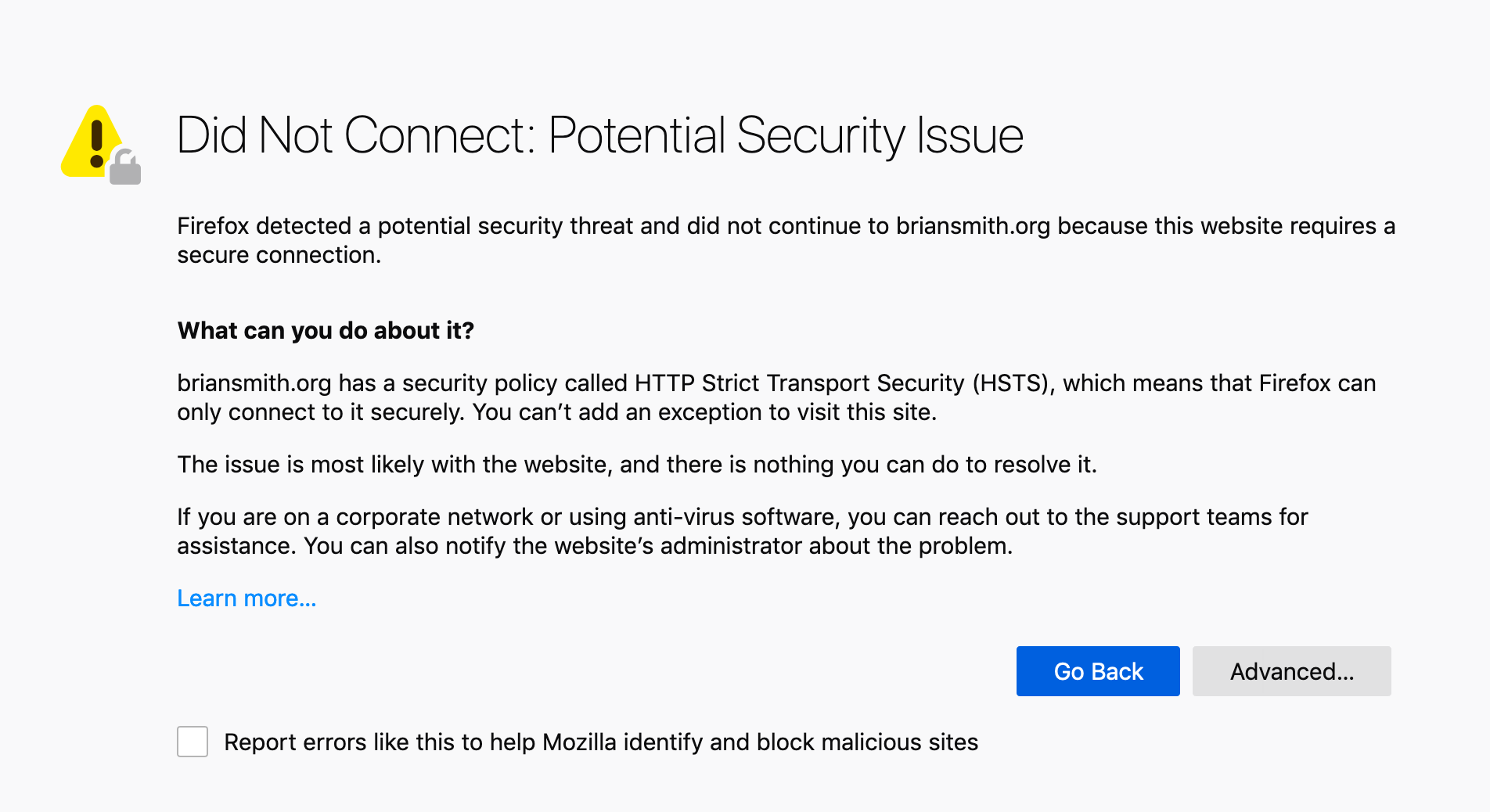Open the Learn more... link

pyautogui.click(x=247, y=598)
